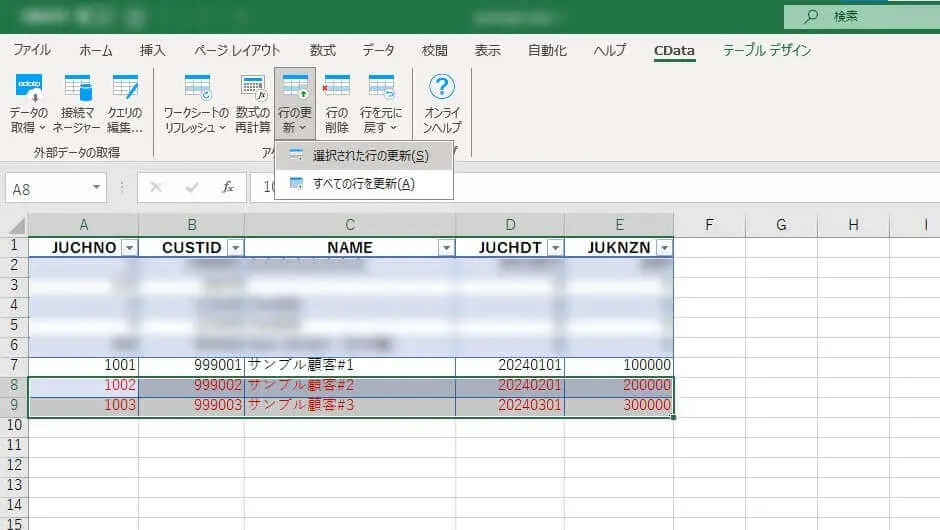Click the formula bar cancel X icon
This screenshot has width=940, height=530.
pos(156,188)
